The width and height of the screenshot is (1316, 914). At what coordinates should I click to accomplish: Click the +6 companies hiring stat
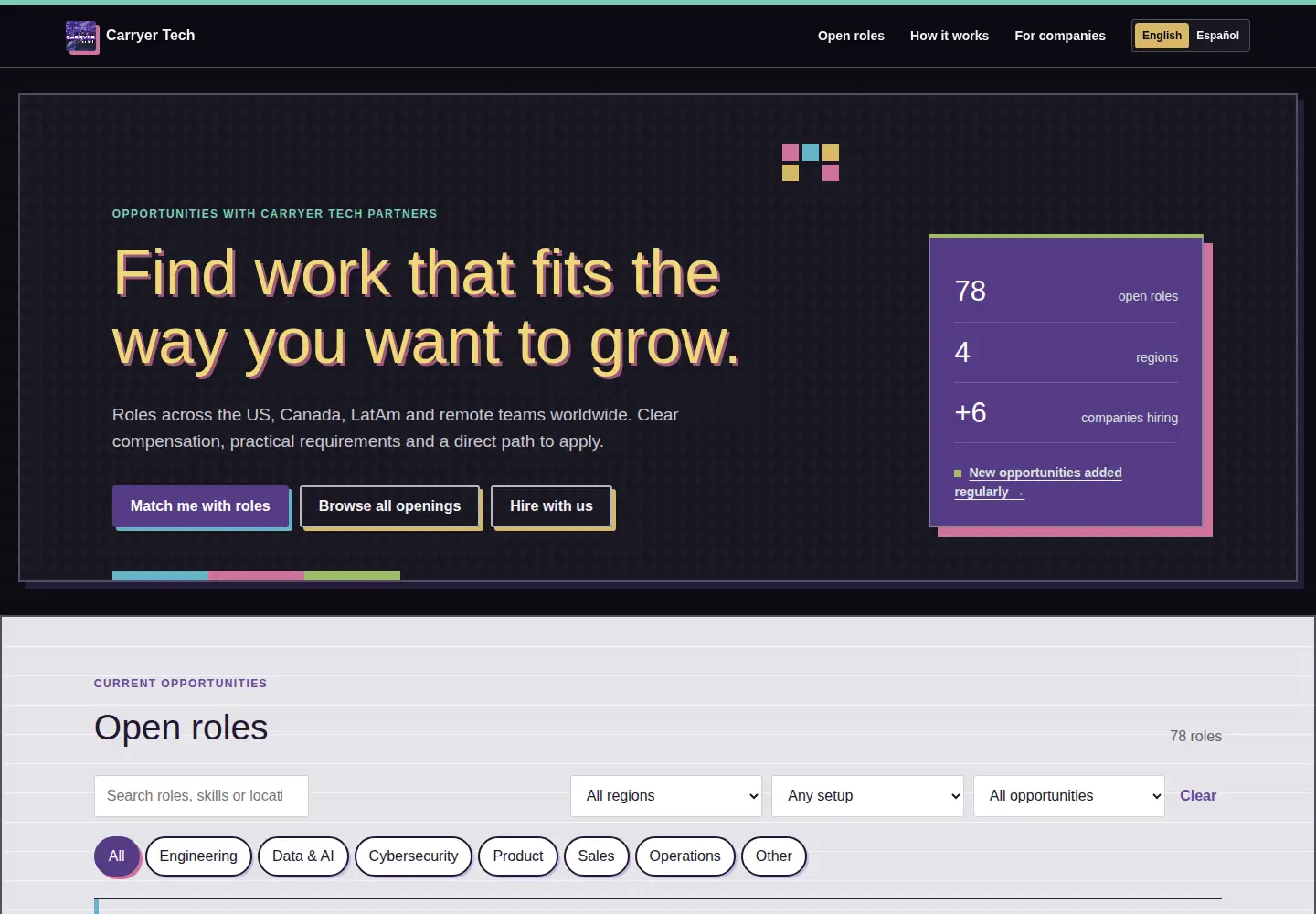pos(1066,413)
